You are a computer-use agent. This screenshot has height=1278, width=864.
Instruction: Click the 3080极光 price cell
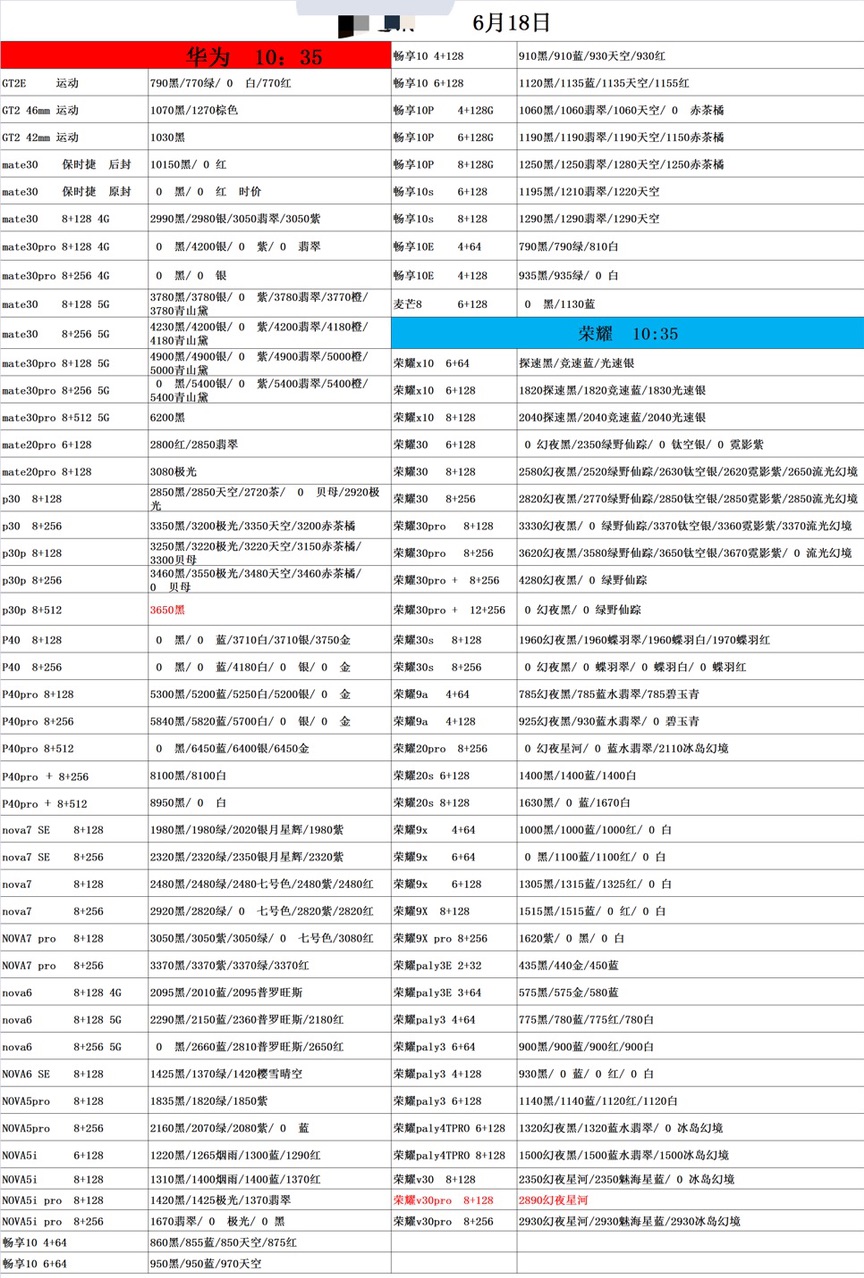coord(269,471)
